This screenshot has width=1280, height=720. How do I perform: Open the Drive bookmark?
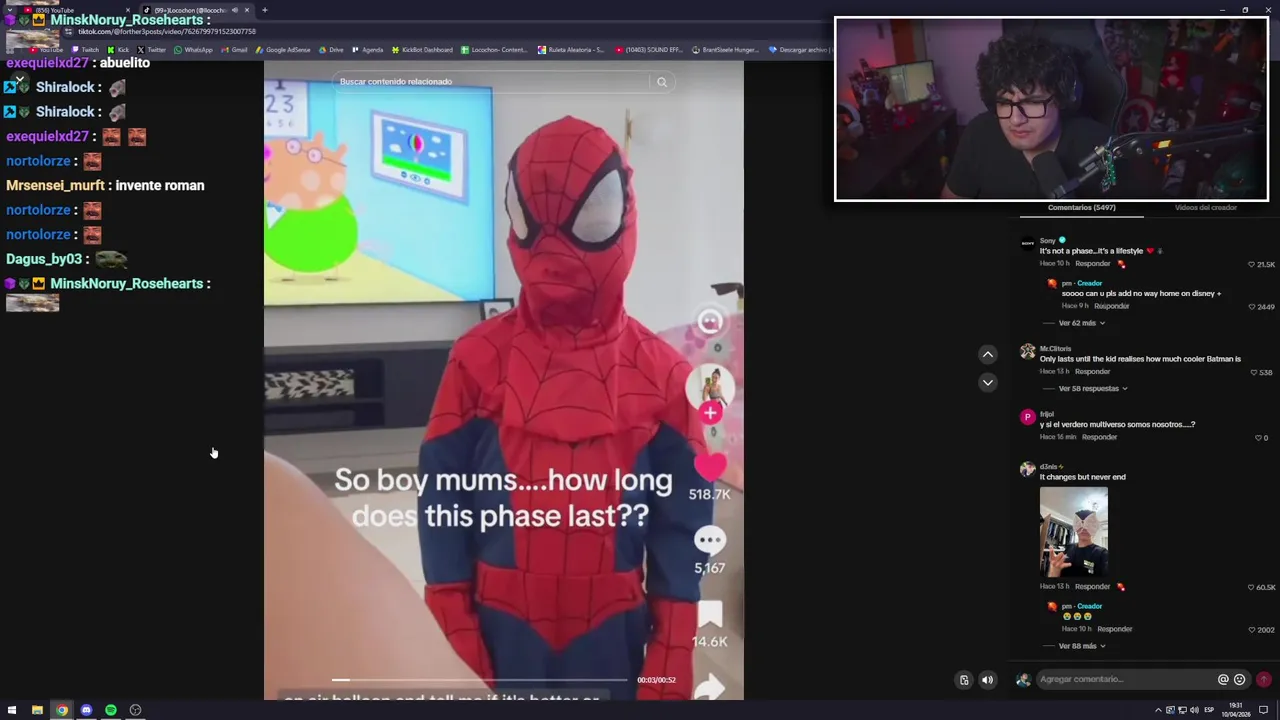click(x=331, y=50)
